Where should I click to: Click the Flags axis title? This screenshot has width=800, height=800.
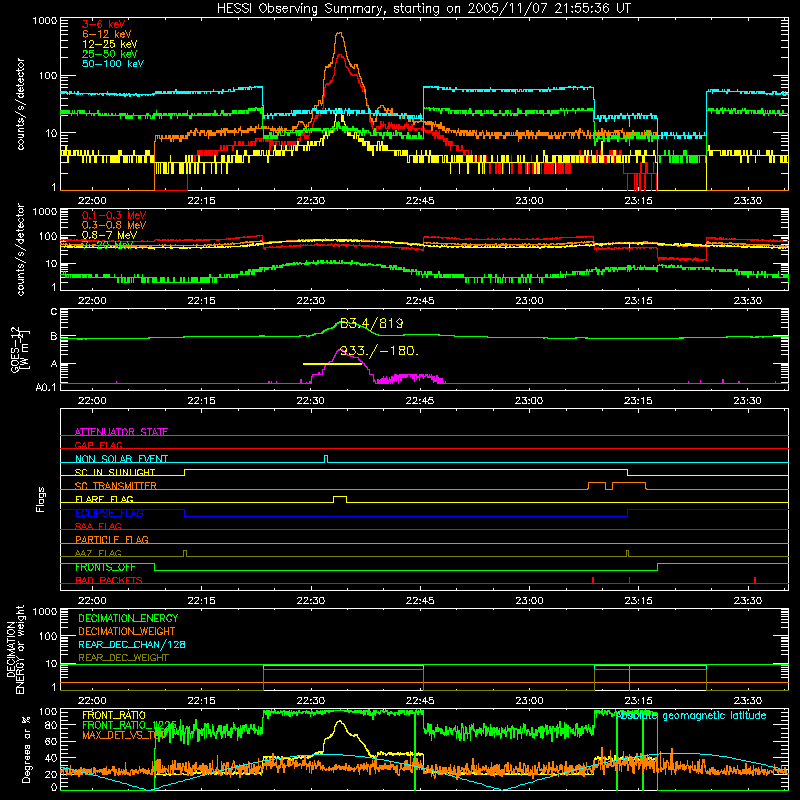pyautogui.click(x=40, y=499)
